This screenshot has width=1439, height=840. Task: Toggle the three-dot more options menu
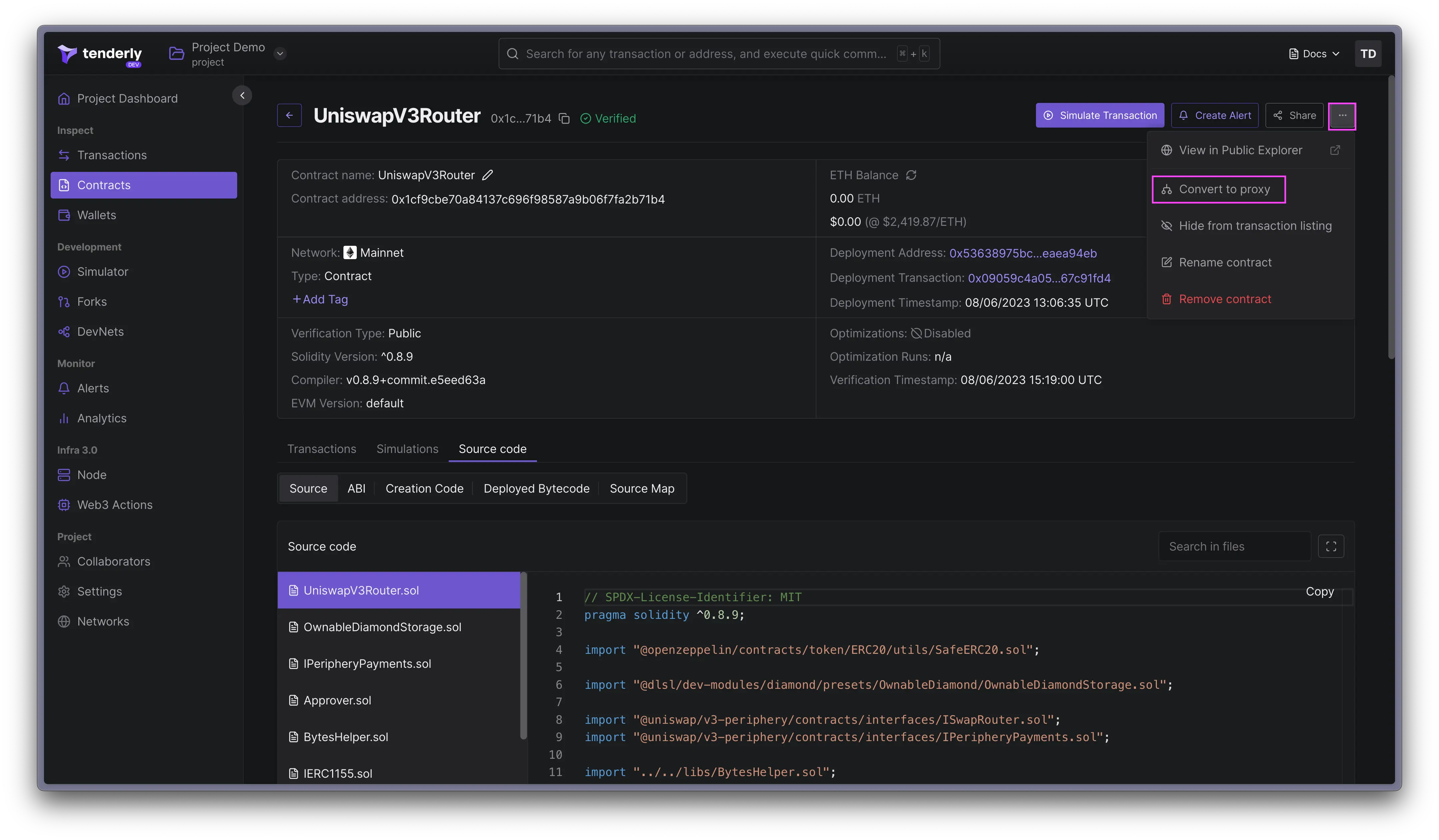pyautogui.click(x=1342, y=115)
